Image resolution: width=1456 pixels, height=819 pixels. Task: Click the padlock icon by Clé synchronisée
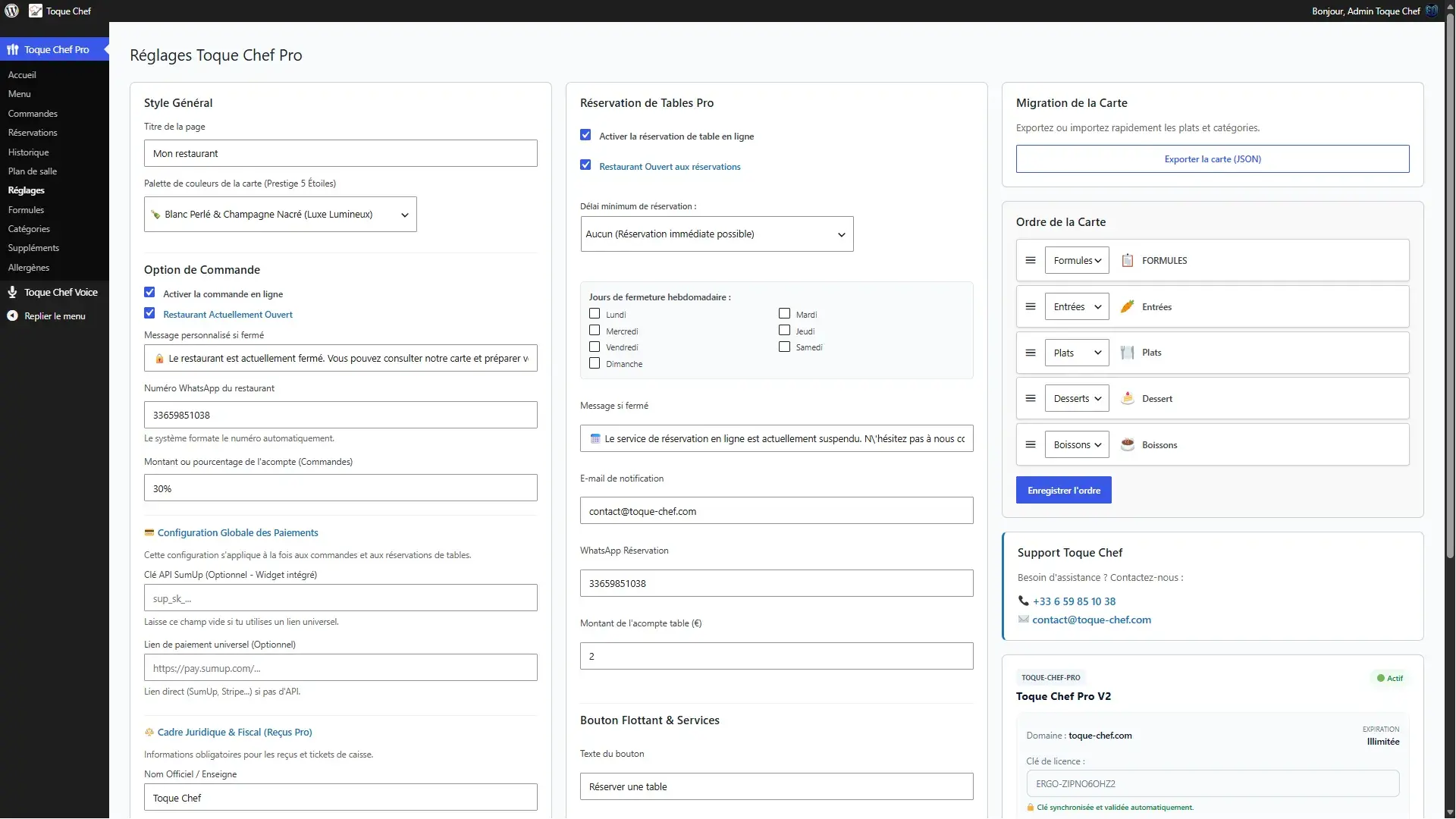(1031, 808)
